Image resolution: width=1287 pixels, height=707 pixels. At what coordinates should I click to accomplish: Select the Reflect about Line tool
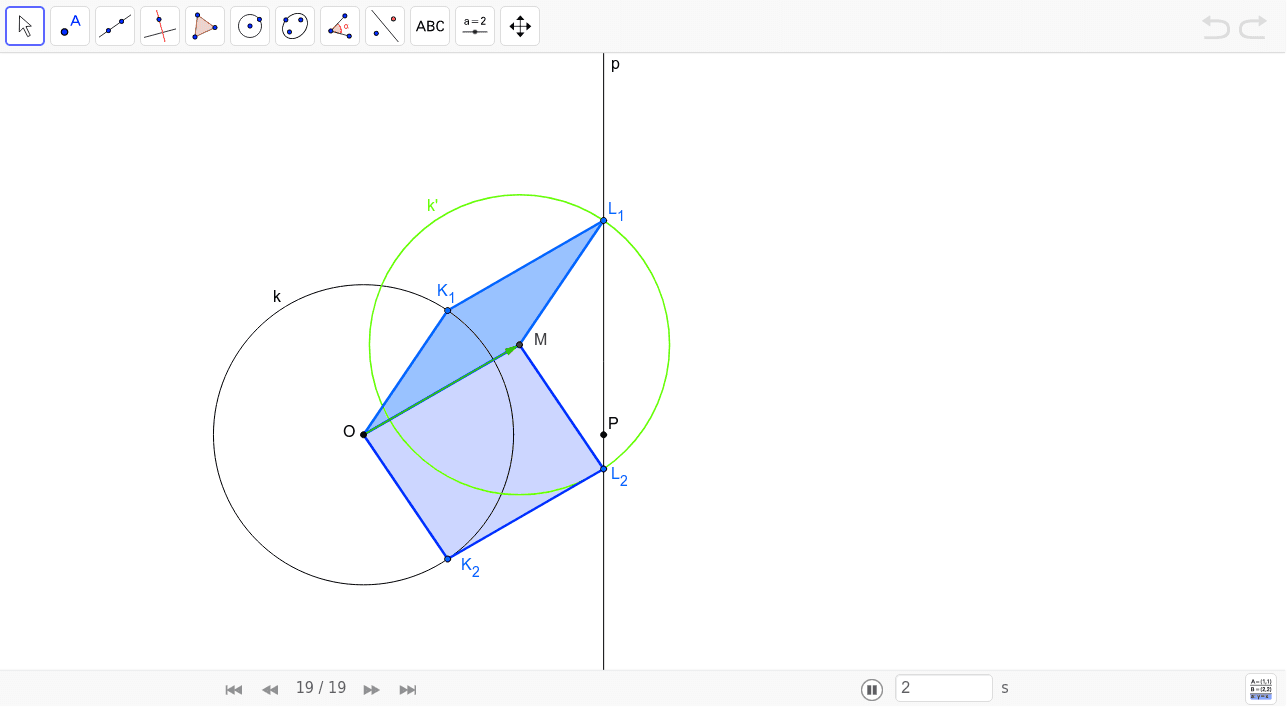click(x=385, y=26)
